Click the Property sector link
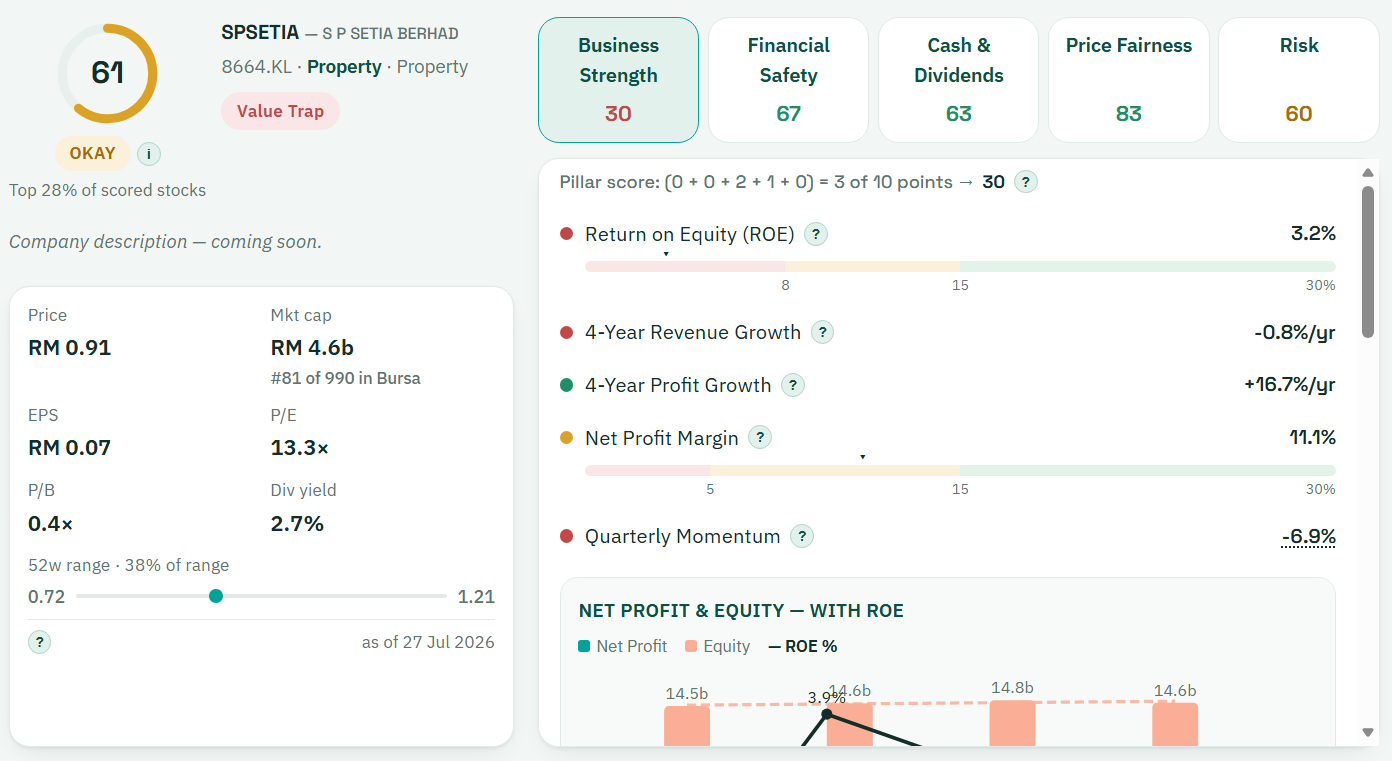The image size is (1392, 761). 344,67
